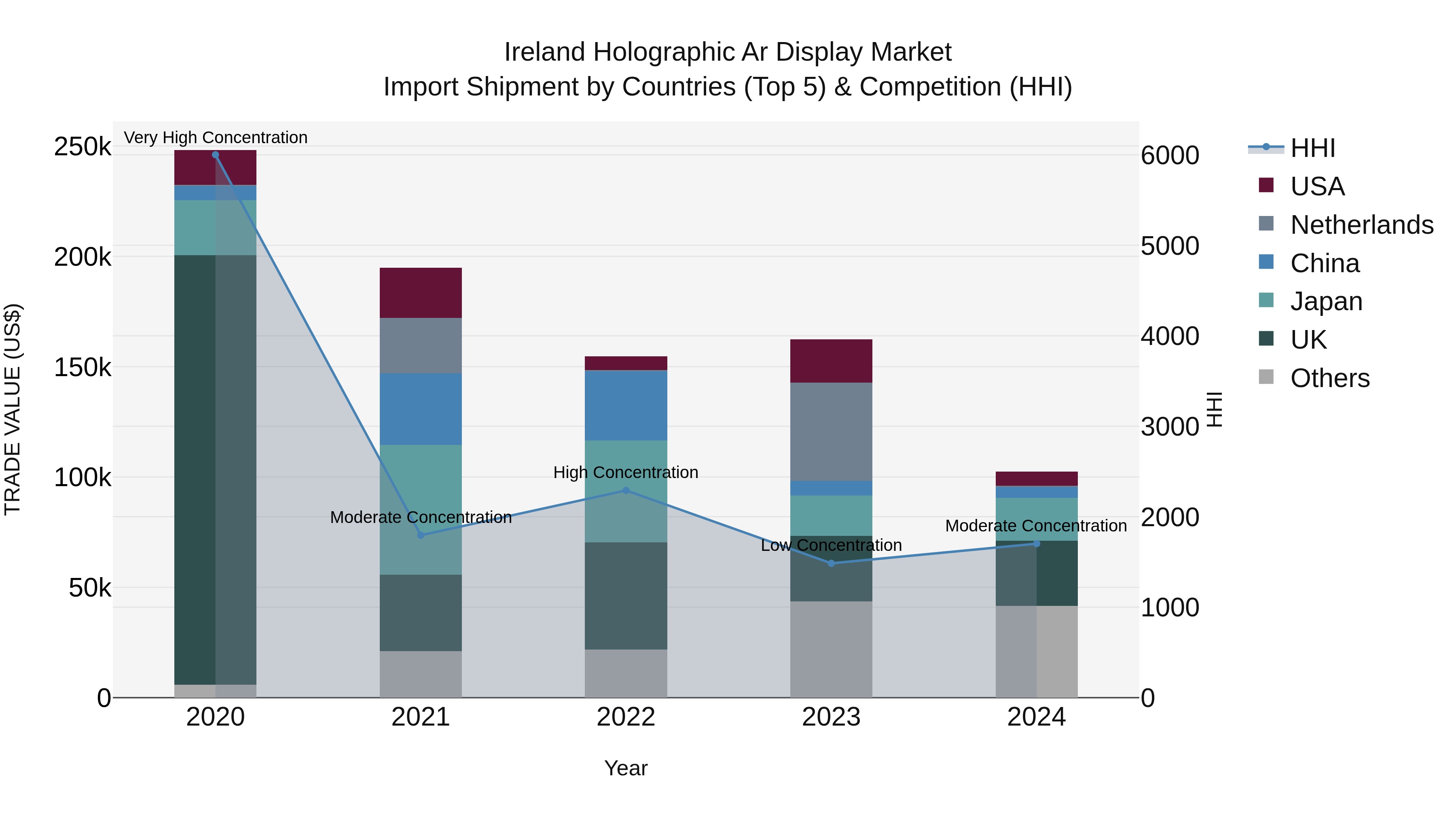Screen dimensions: 1456x819
Task: Click the Japan teal legend swatch
Action: pyautogui.click(x=1266, y=300)
